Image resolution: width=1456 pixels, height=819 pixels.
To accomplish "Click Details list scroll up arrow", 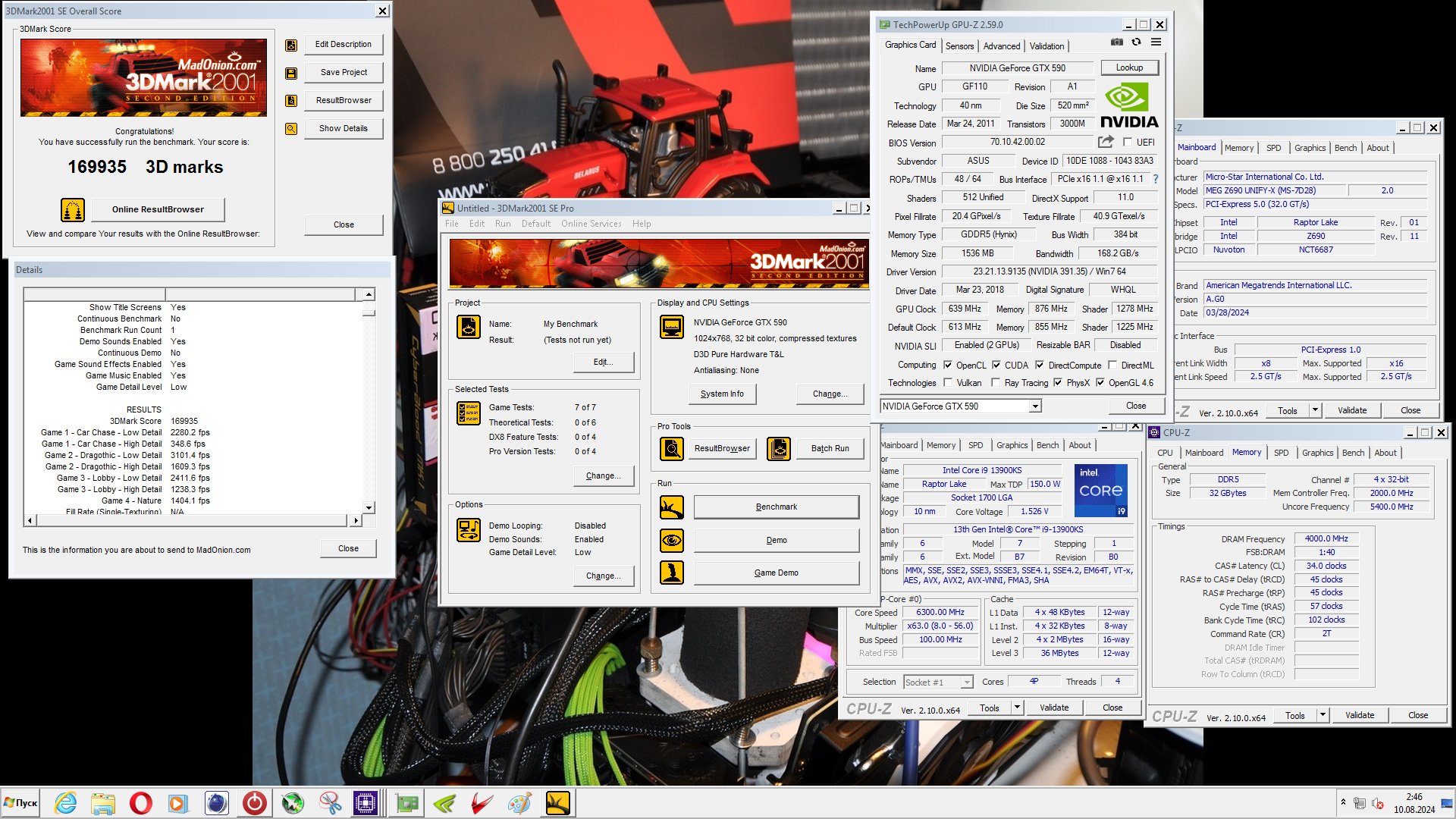I will tap(369, 294).
